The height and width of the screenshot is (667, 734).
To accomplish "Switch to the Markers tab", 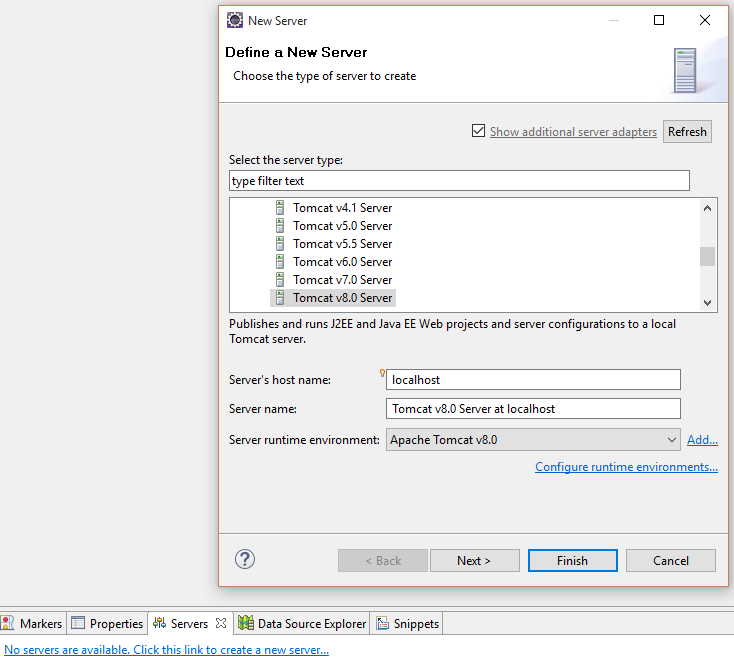I will [x=33, y=623].
